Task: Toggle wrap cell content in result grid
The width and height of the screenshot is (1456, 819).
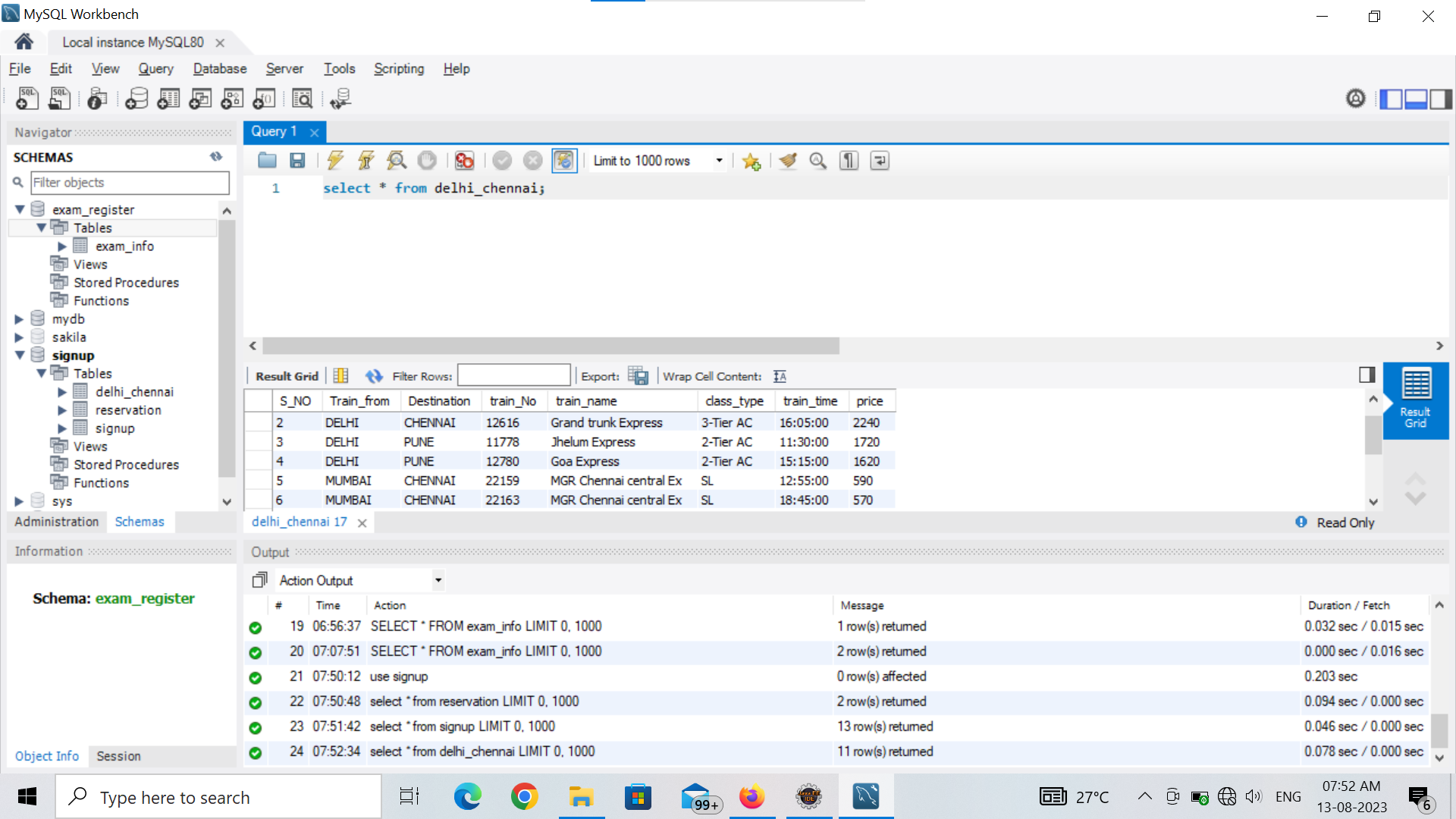Action: [780, 375]
